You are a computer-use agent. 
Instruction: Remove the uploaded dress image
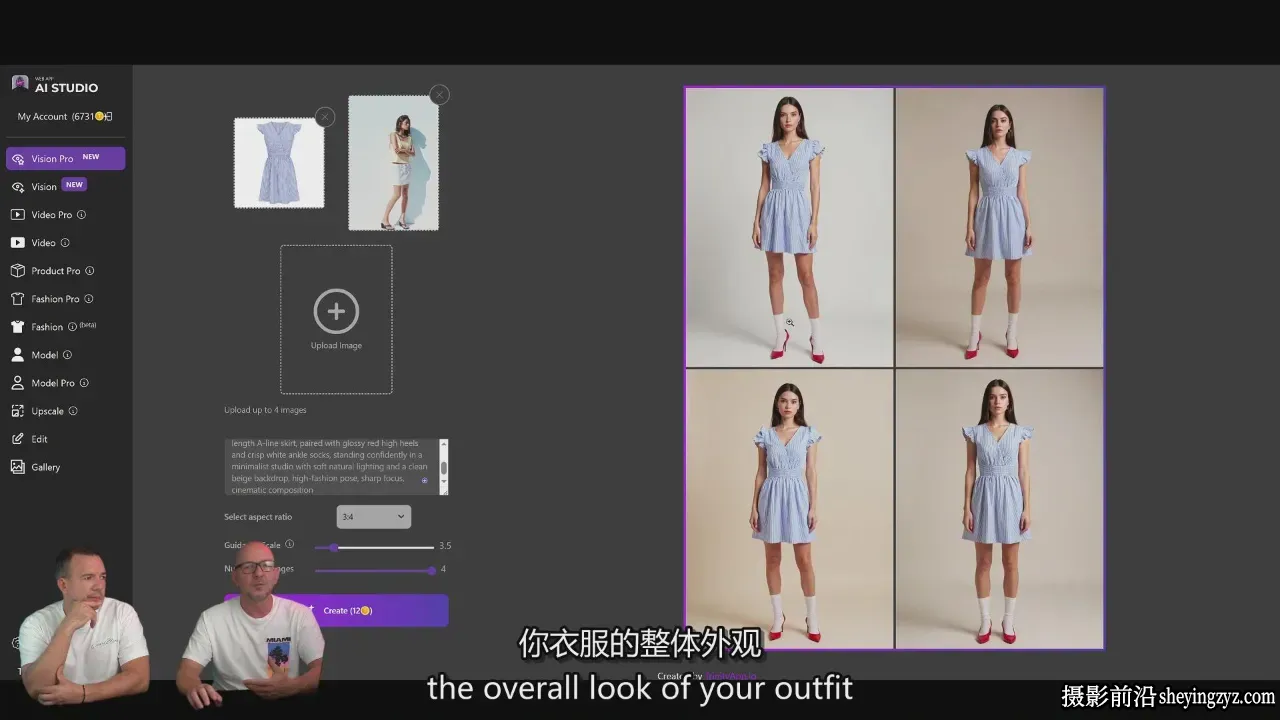tap(324, 117)
